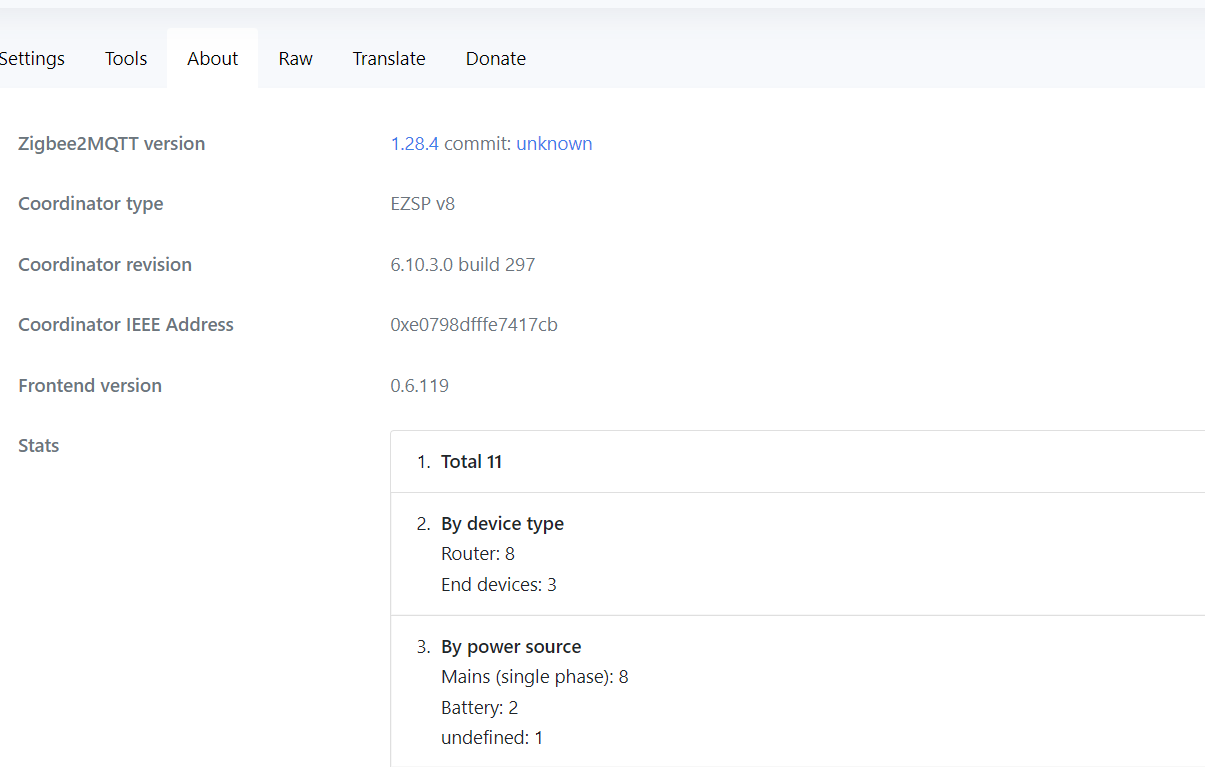Image resolution: width=1205 pixels, height=767 pixels.
Task: Select the 0.6.119 frontend version value
Action: 420,385
